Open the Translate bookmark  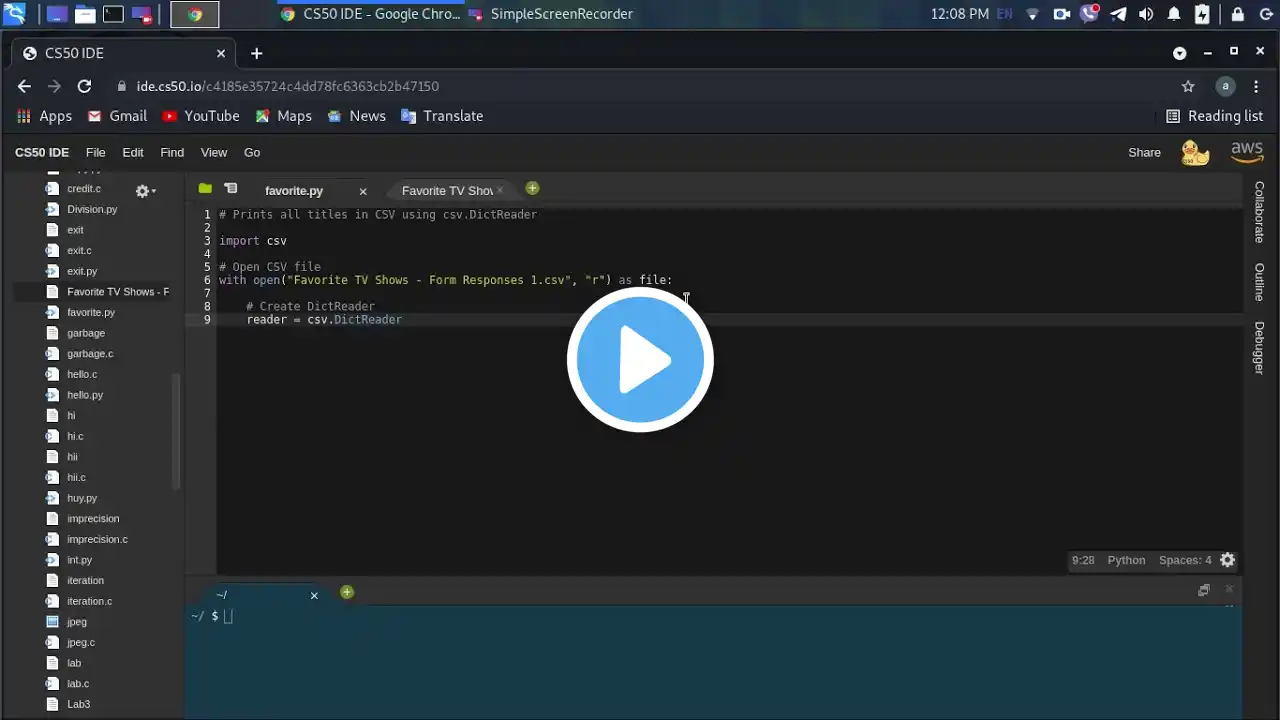coord(442,116)
